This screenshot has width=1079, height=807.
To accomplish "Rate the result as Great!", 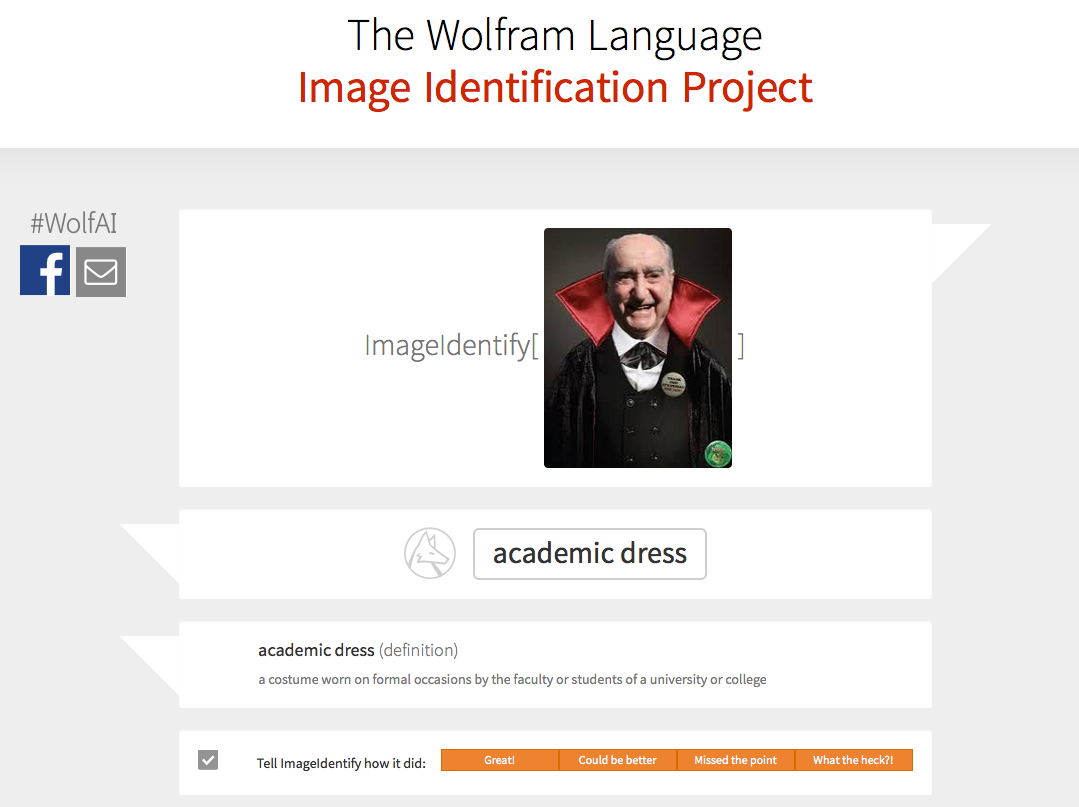I will click(500, 760).
